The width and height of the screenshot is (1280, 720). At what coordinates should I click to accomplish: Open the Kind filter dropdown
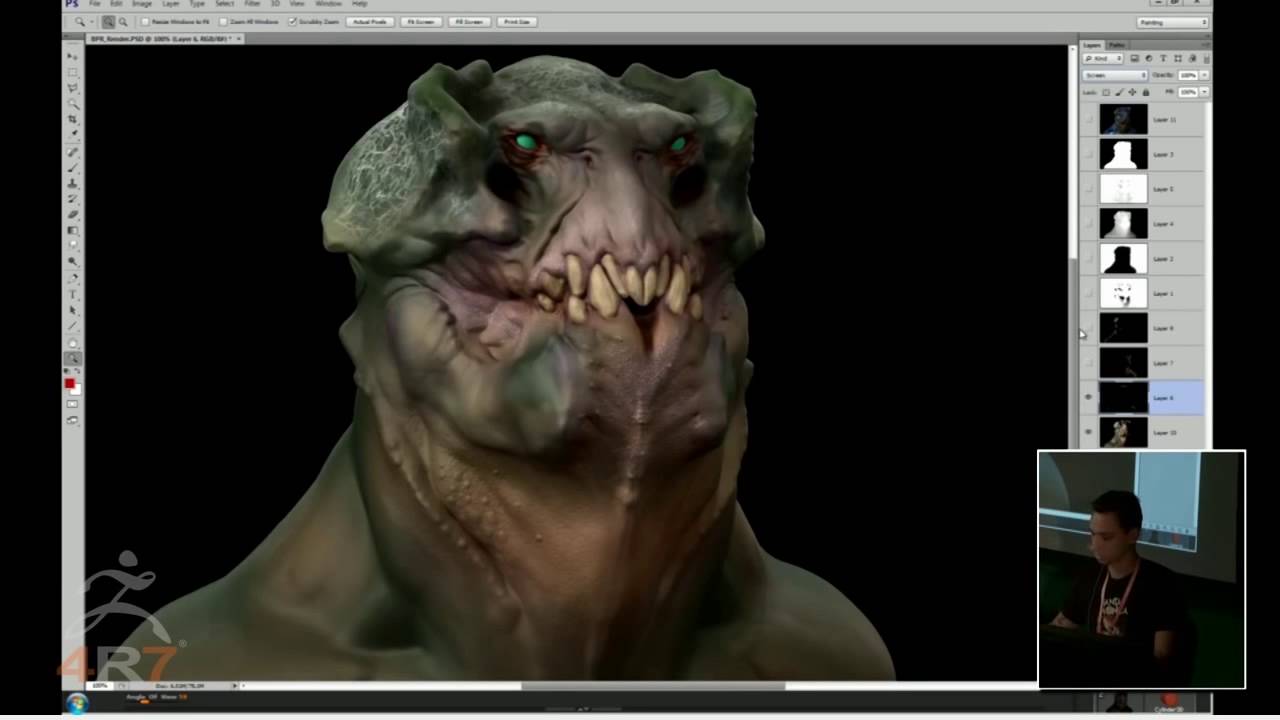coord(1103,58)
